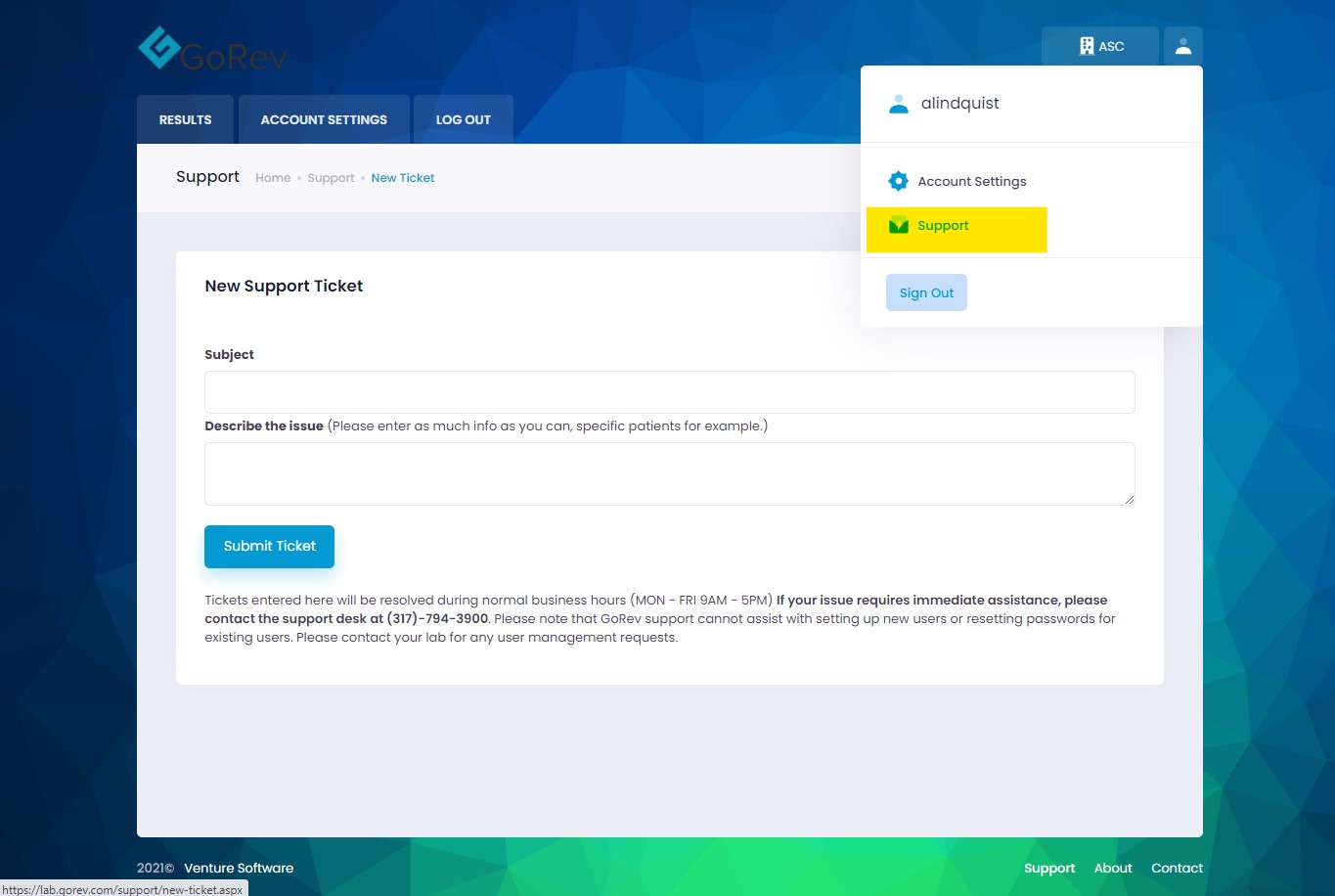Focus the Subject input field
This screenshot has width=1335, height=896.
pos(669,392)
